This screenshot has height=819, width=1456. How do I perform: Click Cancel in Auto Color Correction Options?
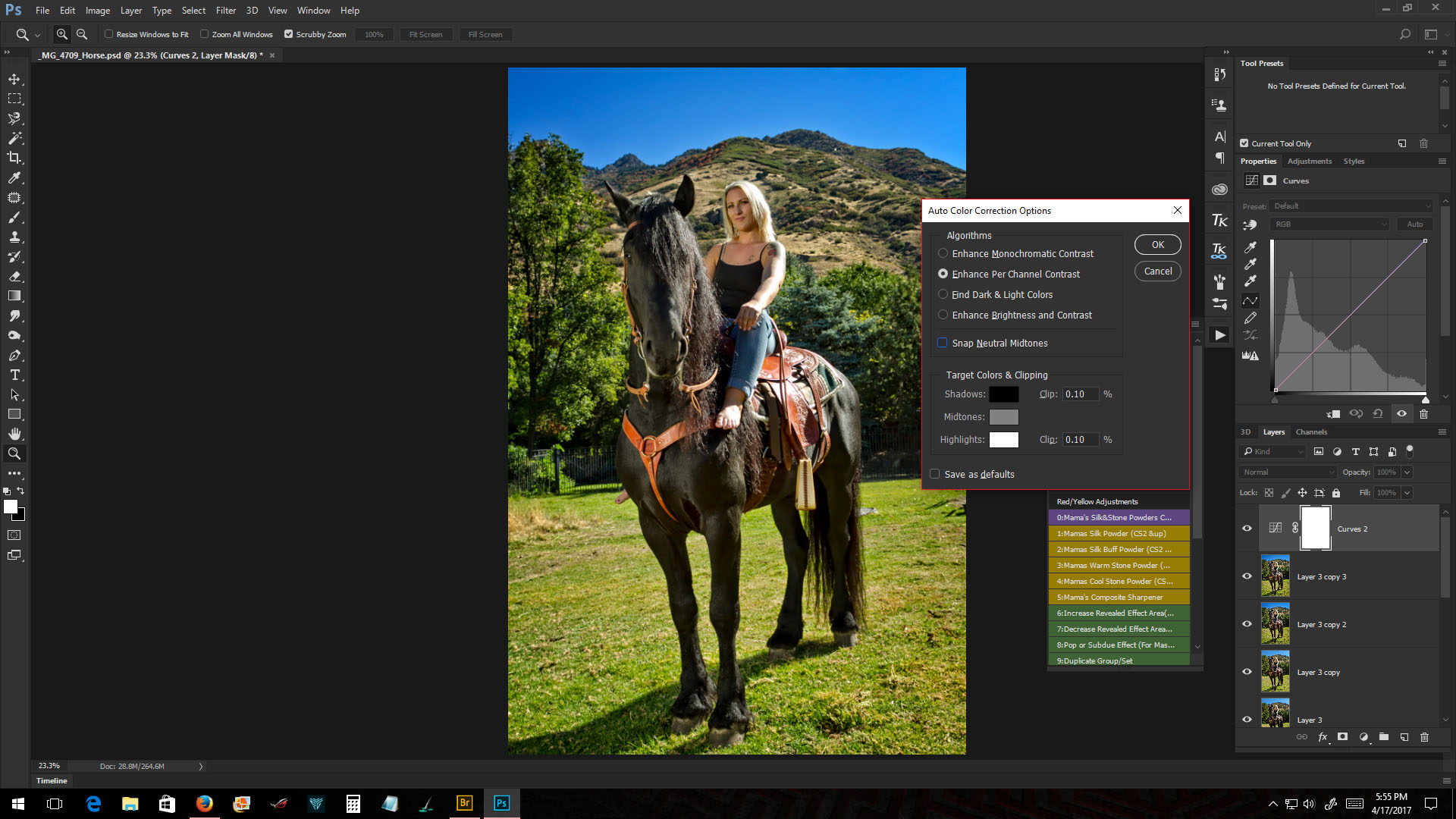click(1157, 271)
